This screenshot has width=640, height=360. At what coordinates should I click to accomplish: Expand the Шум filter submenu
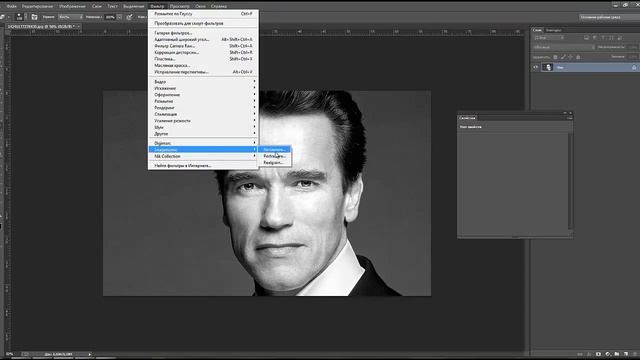click(203, 127)
